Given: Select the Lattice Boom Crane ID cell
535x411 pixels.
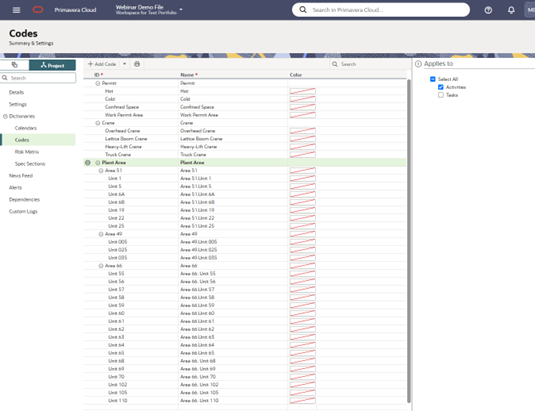Looking at the screenshot, I should click(x=126, y=139).
